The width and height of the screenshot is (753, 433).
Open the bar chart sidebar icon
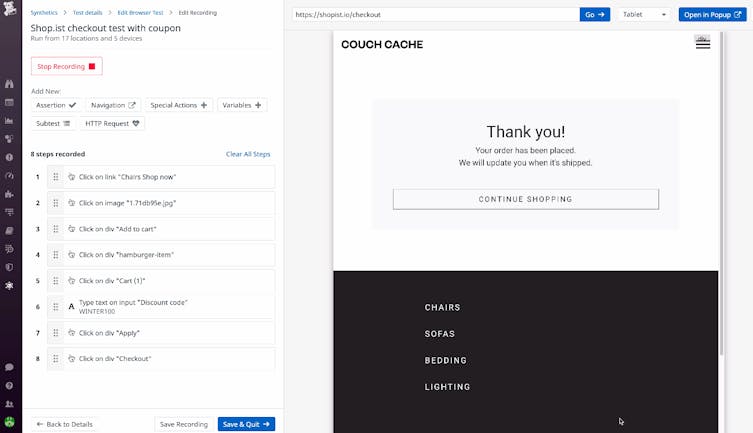tap(9, 120)
